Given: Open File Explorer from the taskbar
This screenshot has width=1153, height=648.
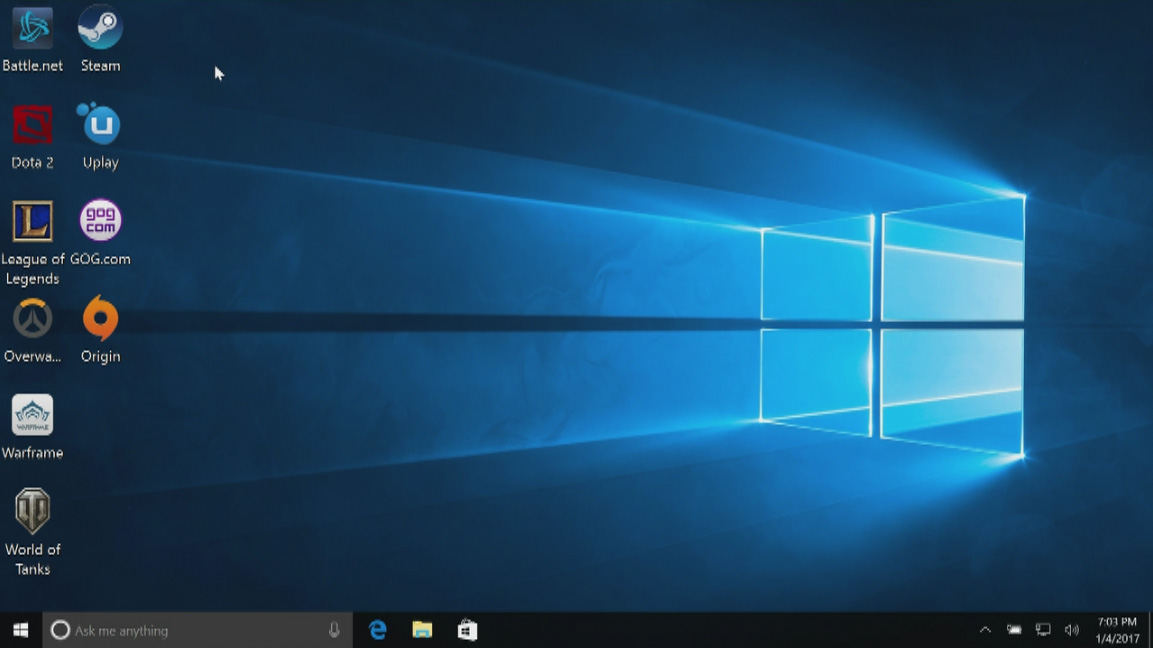Looking at the screenshot, I should click(x=422, y=630).
